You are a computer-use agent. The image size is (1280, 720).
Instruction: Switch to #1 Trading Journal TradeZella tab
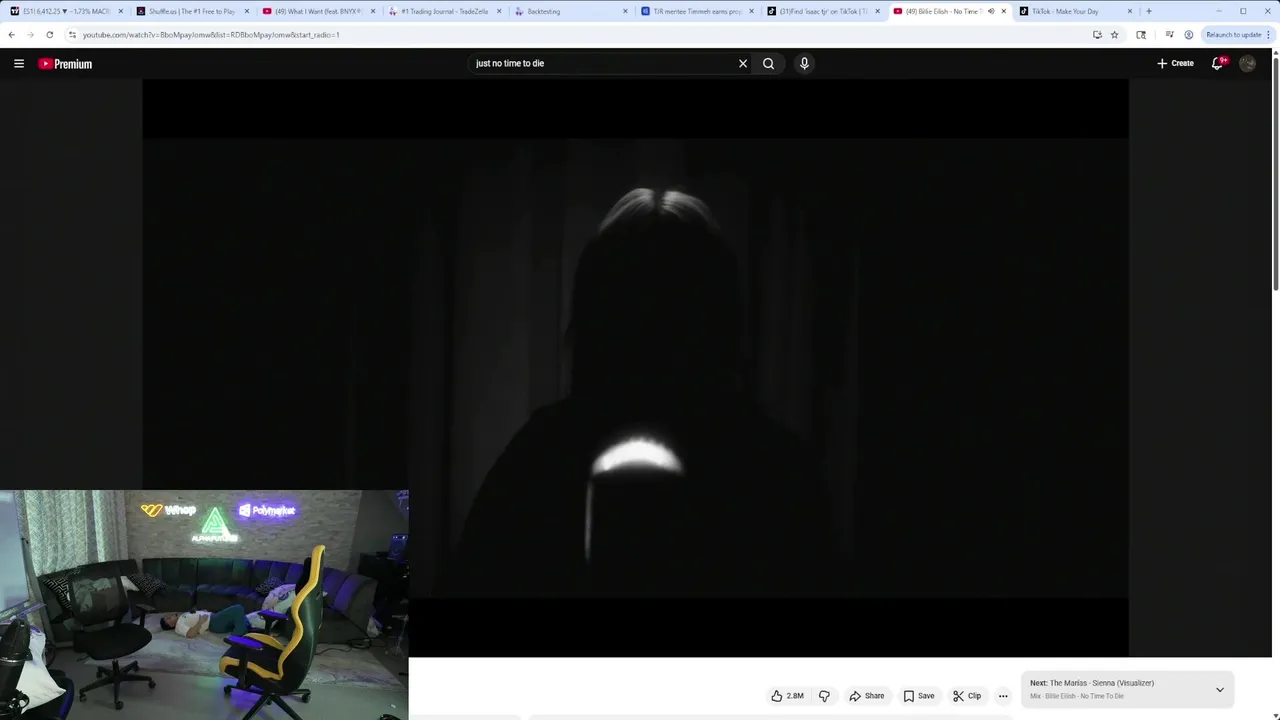[443, 11]
